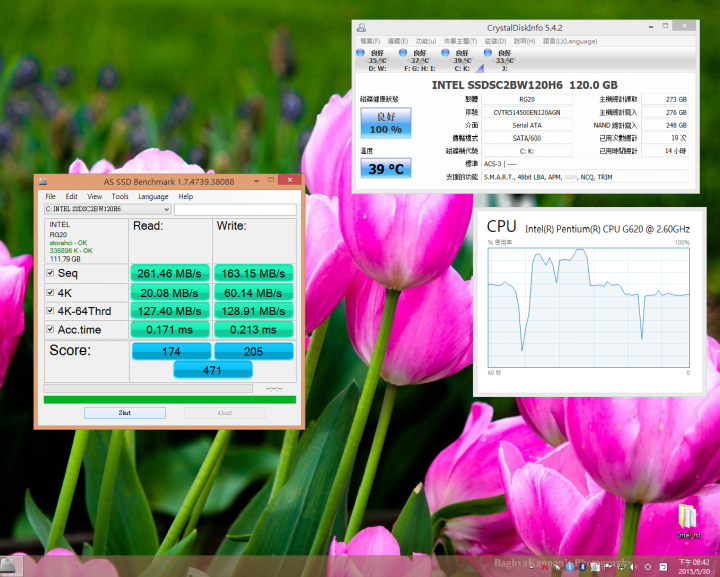Open the (H) help menu in CrystalDiskInfo

524,41
